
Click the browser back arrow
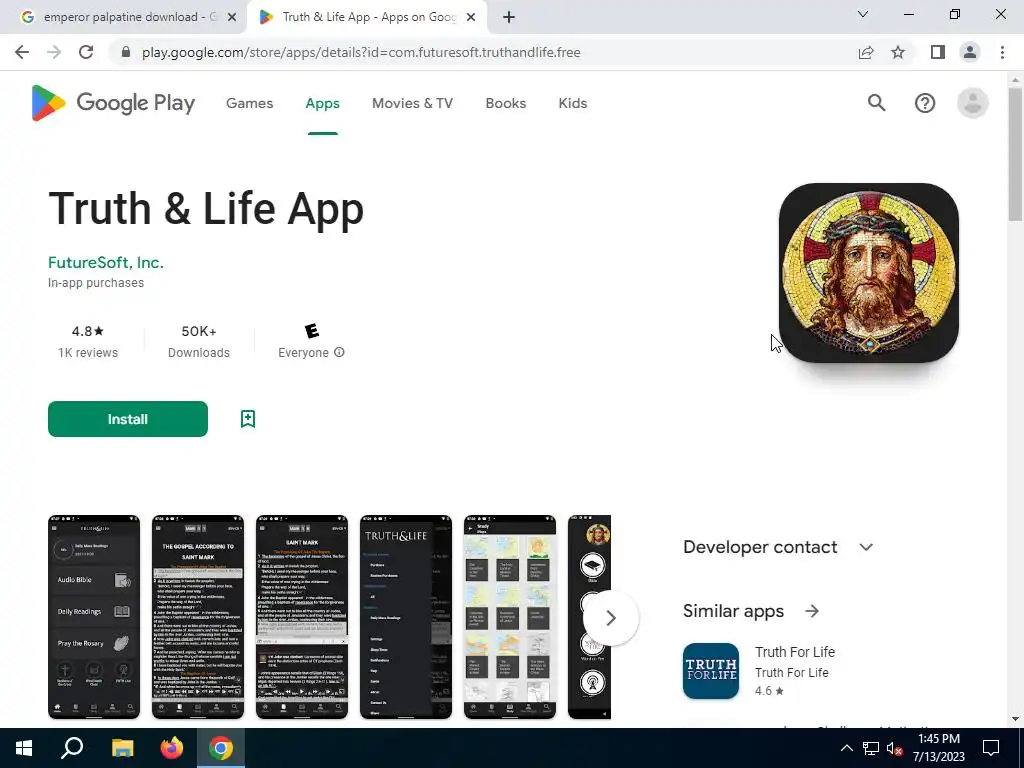pyautogui.click(x=22, y=52)
